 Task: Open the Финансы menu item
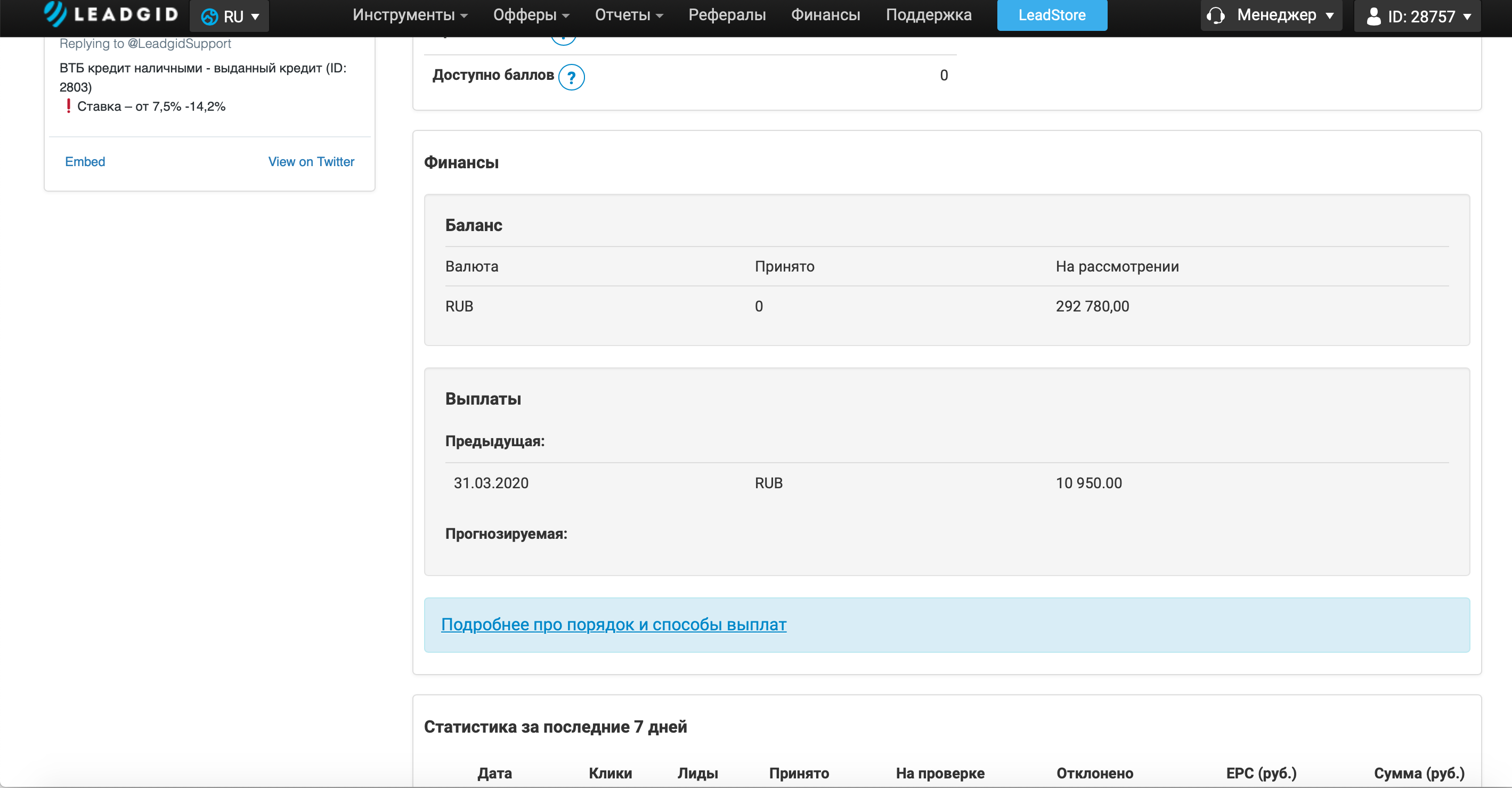pyautogui.click(x=825, y=15)
